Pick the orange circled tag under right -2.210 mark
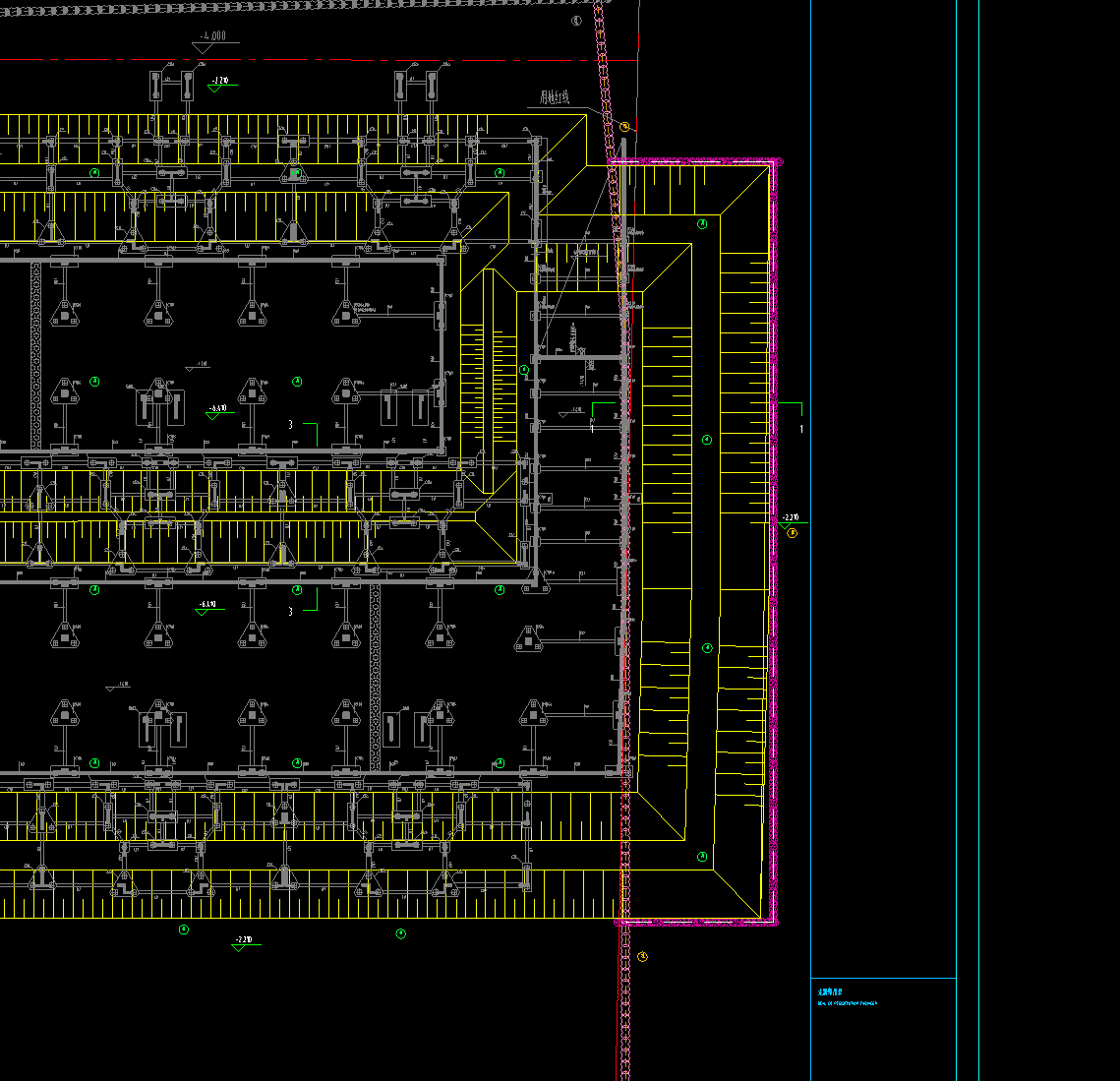The width and height of the screenshot is (1120, 1081). (x=792, y=533)
